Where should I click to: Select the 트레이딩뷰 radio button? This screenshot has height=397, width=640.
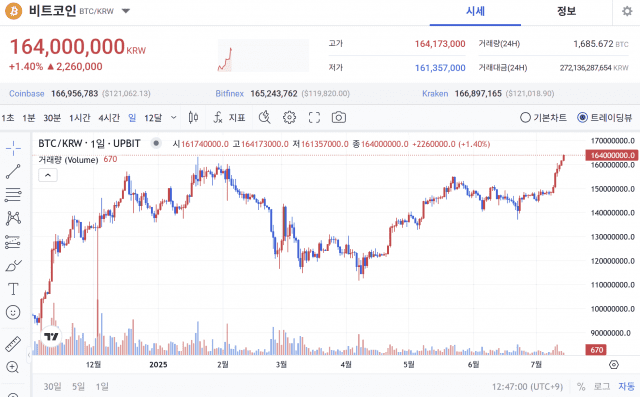pyautogui.click(x=604, y=118)
